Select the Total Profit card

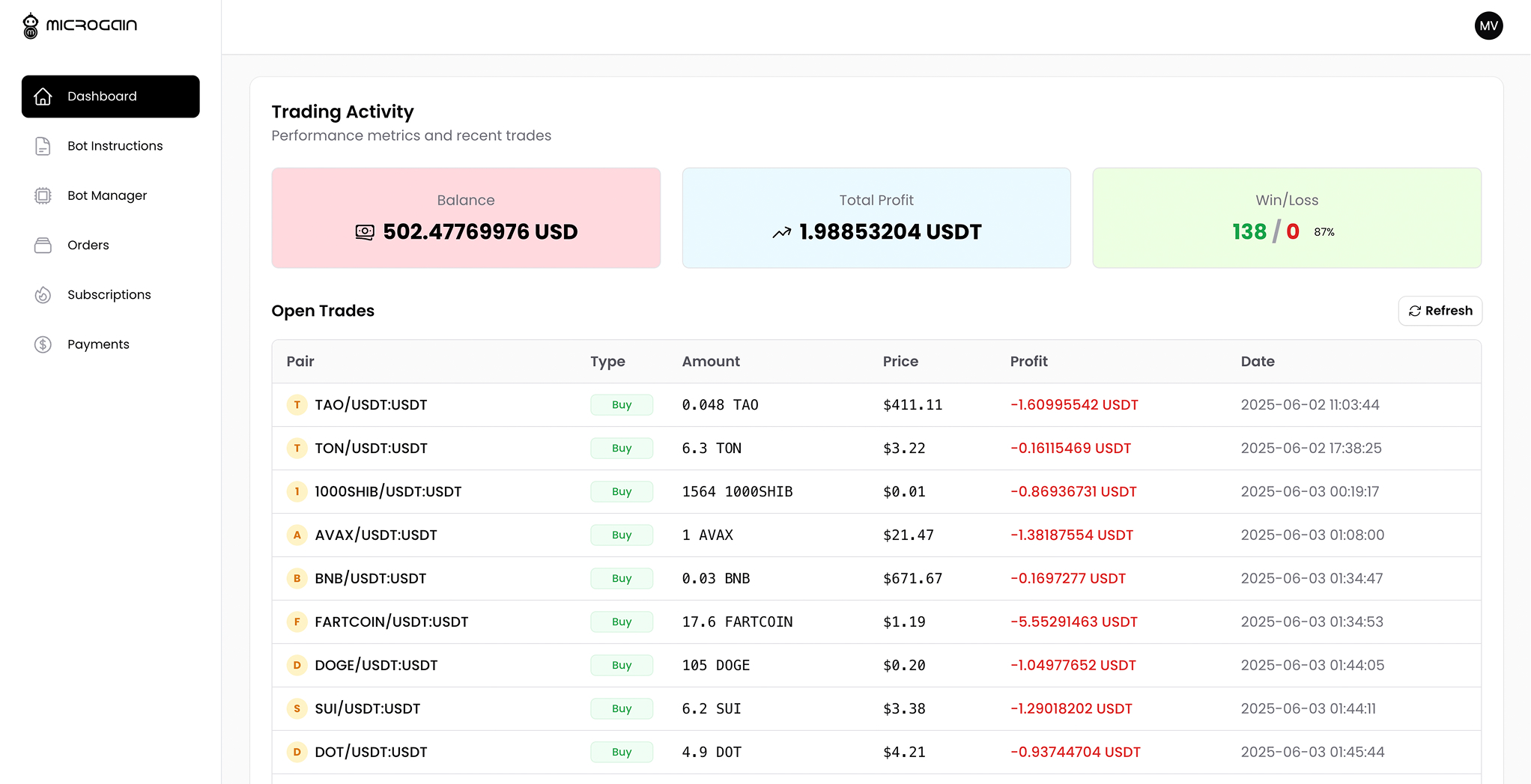(x=876, y=218)
